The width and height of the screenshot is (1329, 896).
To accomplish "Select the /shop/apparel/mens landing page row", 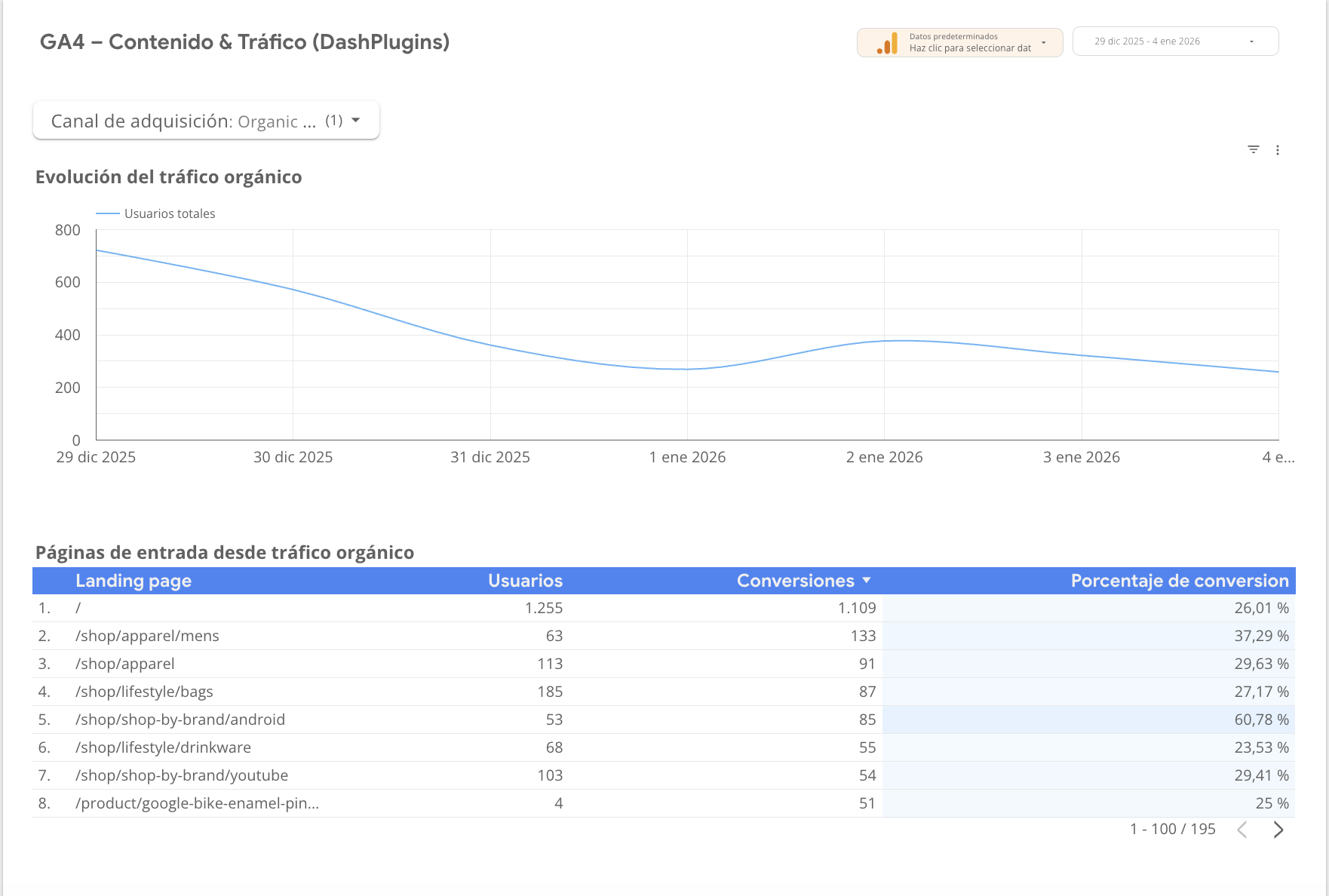I will tap(147, 636).
